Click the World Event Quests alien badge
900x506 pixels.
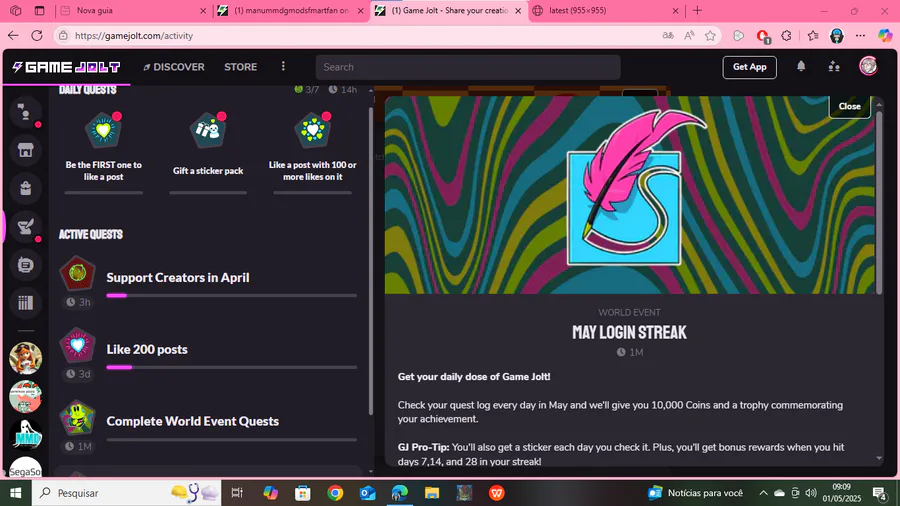pyautogui.click(x=77, y=418)
